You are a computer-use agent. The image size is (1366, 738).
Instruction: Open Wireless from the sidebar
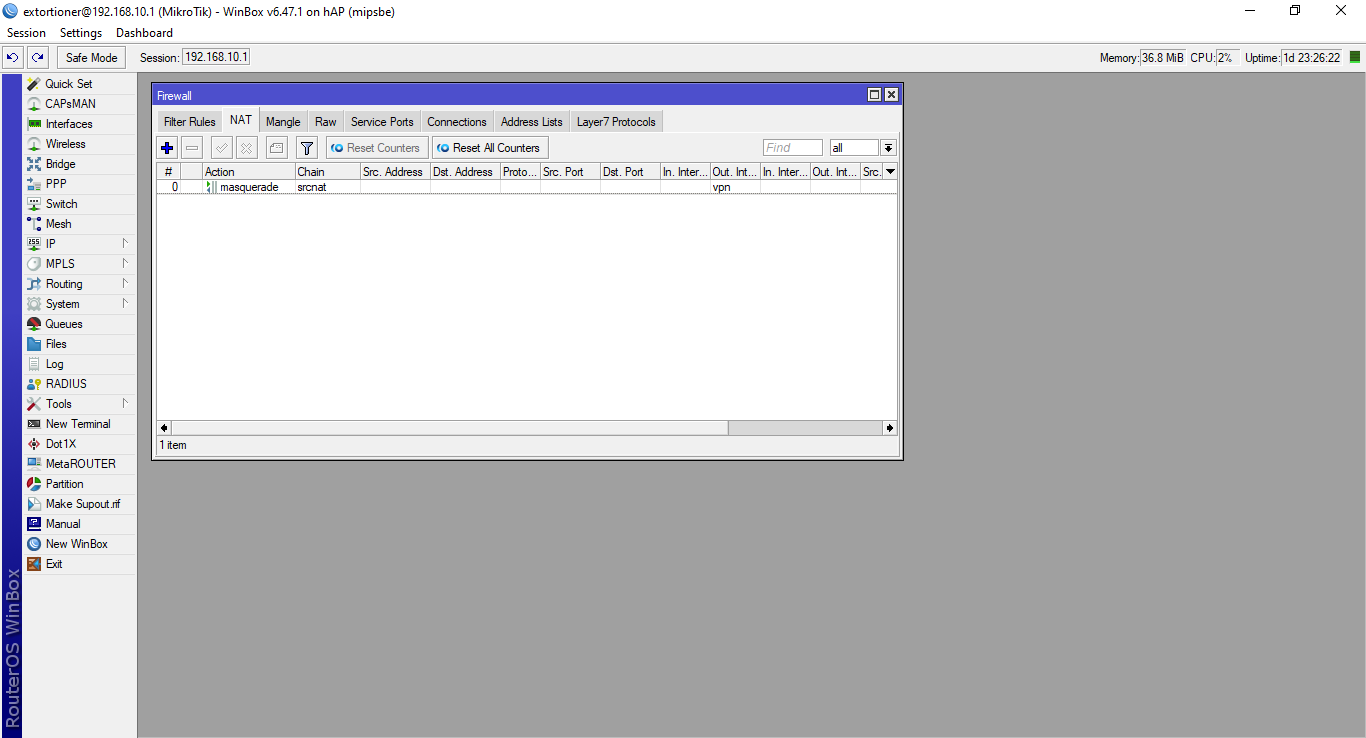[65, 144]
